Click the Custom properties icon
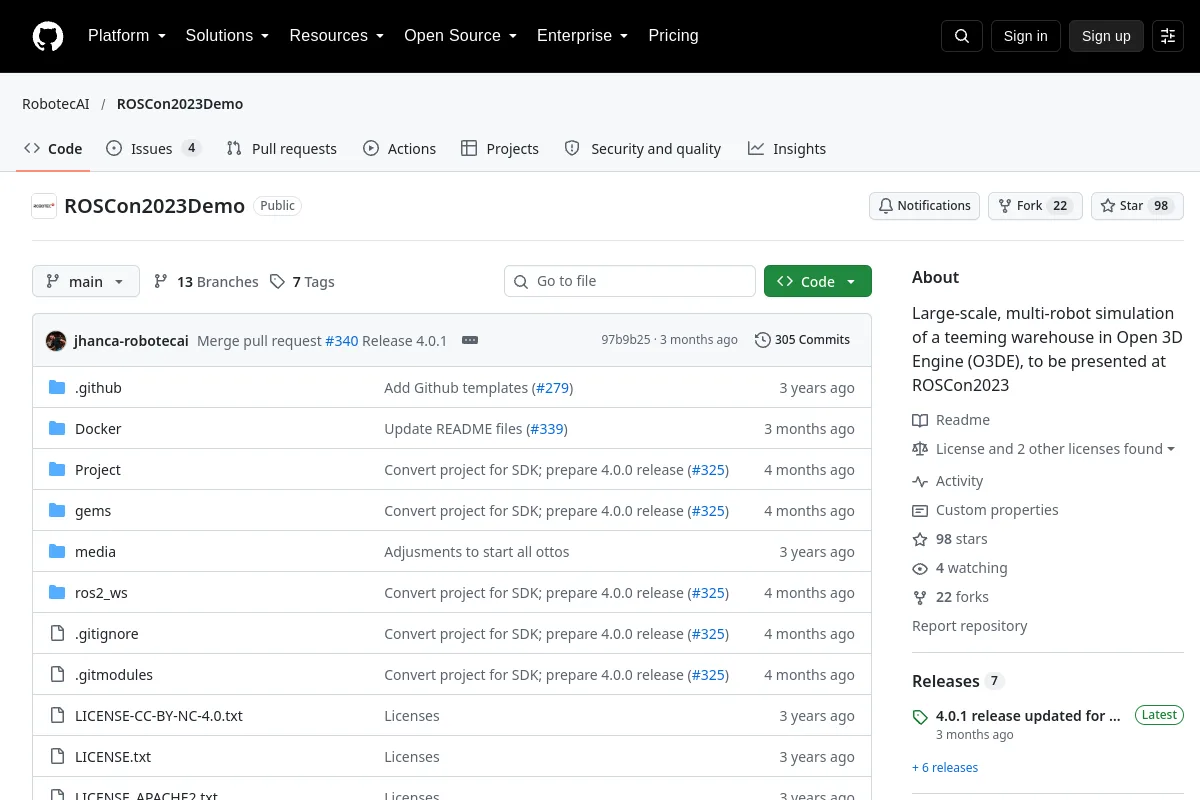This screenshot has height=800, width=1200. pyautogui.click(x=920, y=510)
